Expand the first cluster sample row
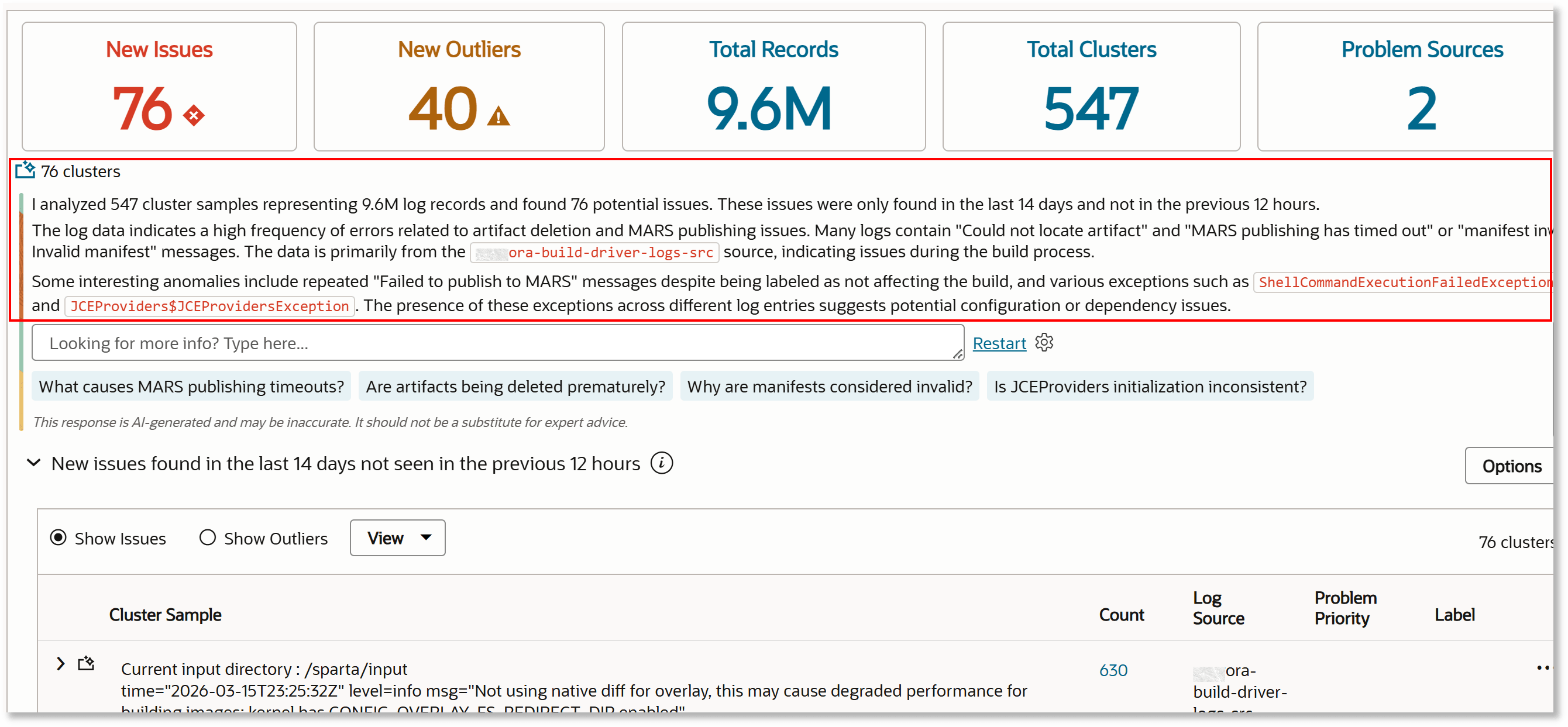 click(60, 663)
